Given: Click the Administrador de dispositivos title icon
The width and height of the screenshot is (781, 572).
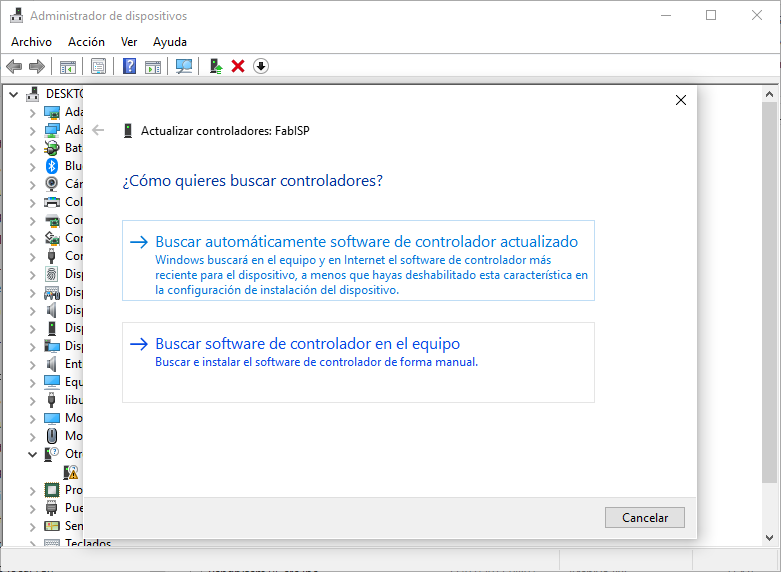Looking at the screenshot, I should click(16, 15).
